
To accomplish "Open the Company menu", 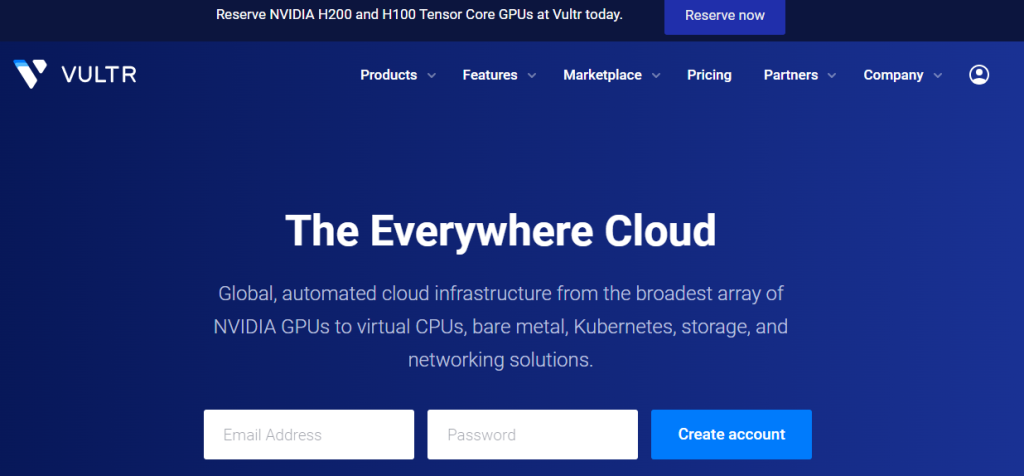I will (x=893, y=75).
